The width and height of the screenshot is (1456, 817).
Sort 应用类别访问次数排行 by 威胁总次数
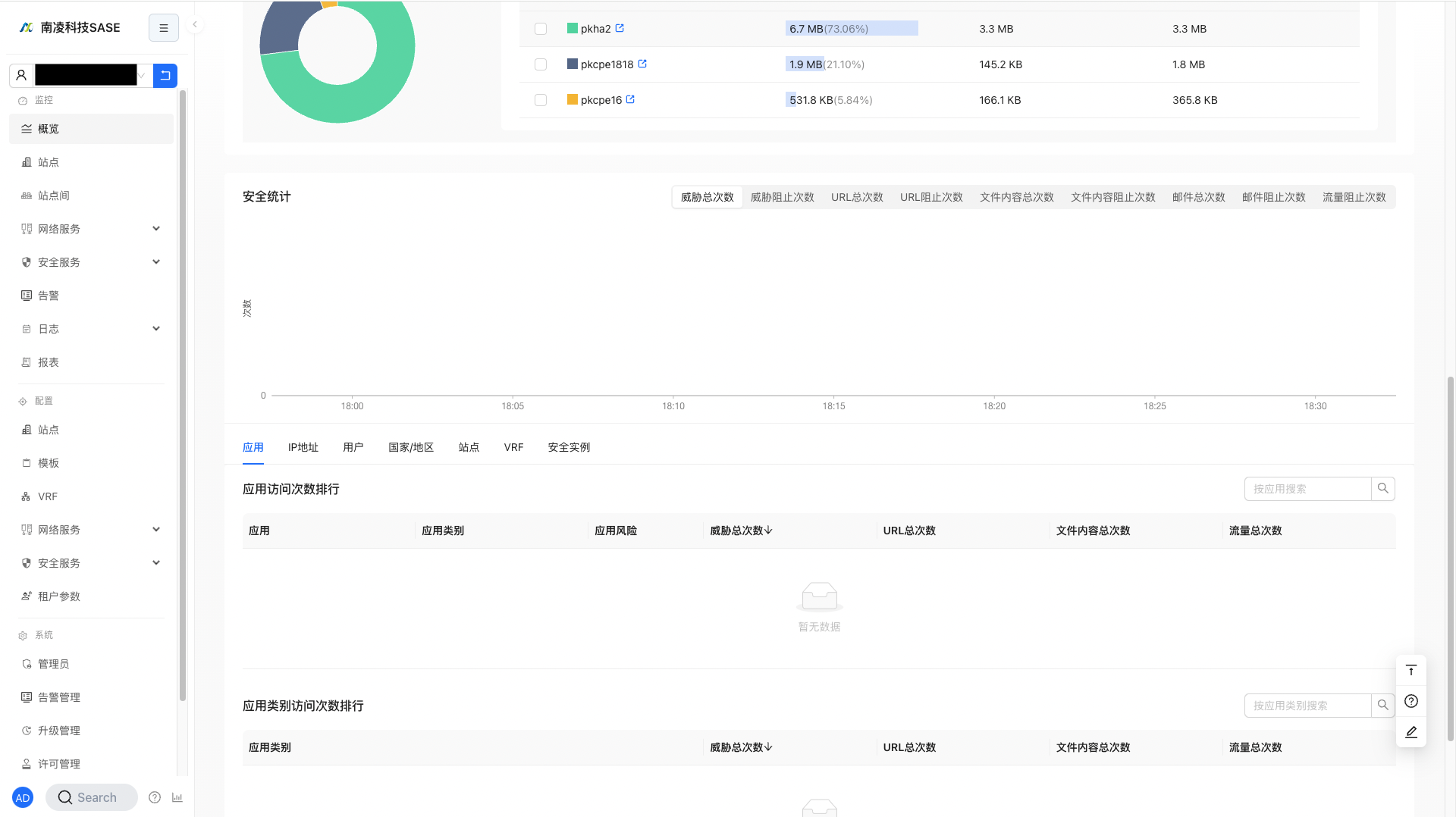(741, 747)
